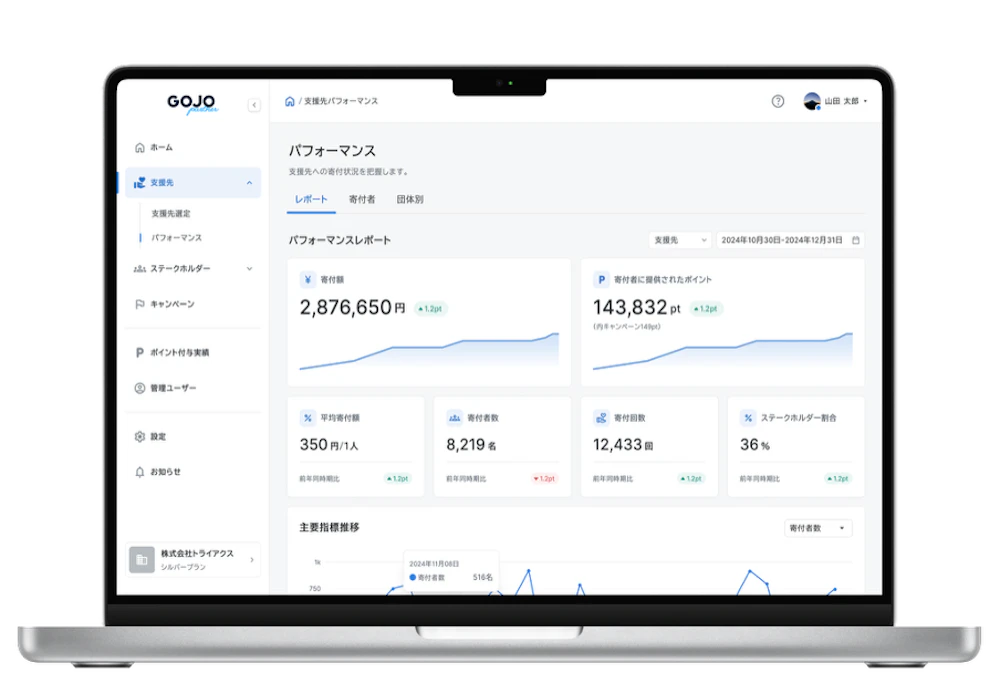Click the キャンペーン flag icon
Viewport: 1000px width, 673px height.
[140, 305]
